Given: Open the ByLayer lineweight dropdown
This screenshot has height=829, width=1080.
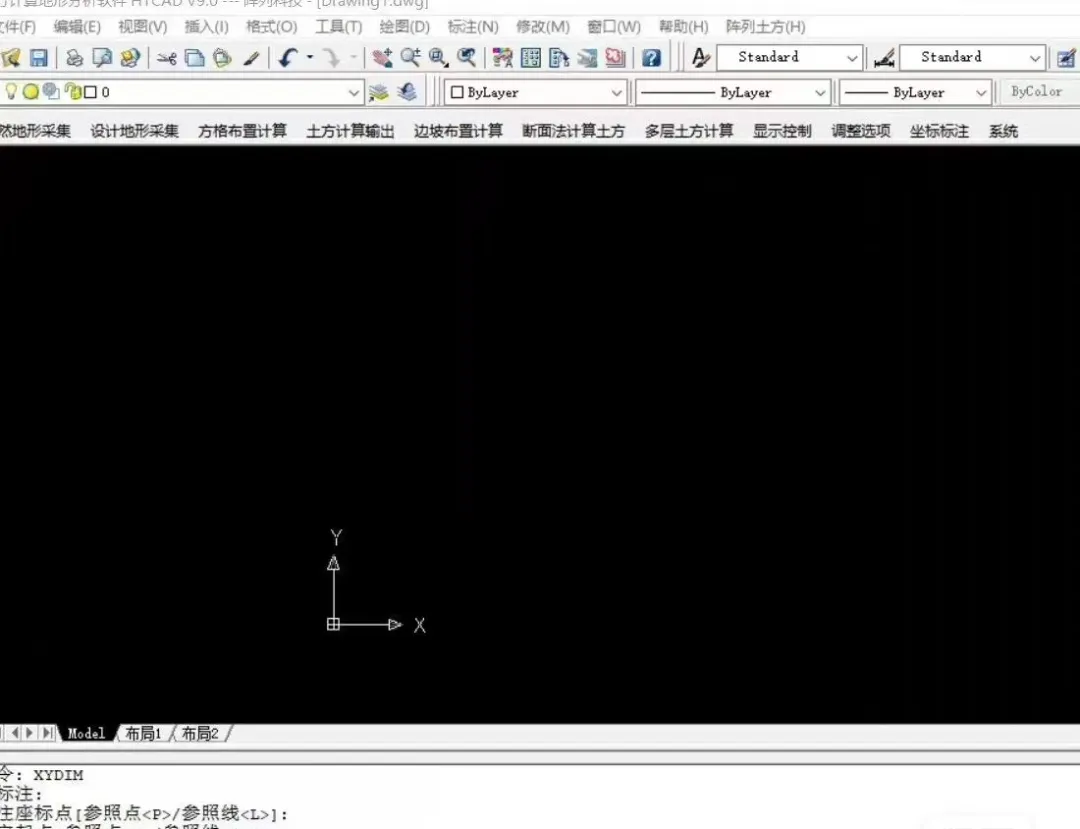Looking at the screenshot, I should pos(981,92).
